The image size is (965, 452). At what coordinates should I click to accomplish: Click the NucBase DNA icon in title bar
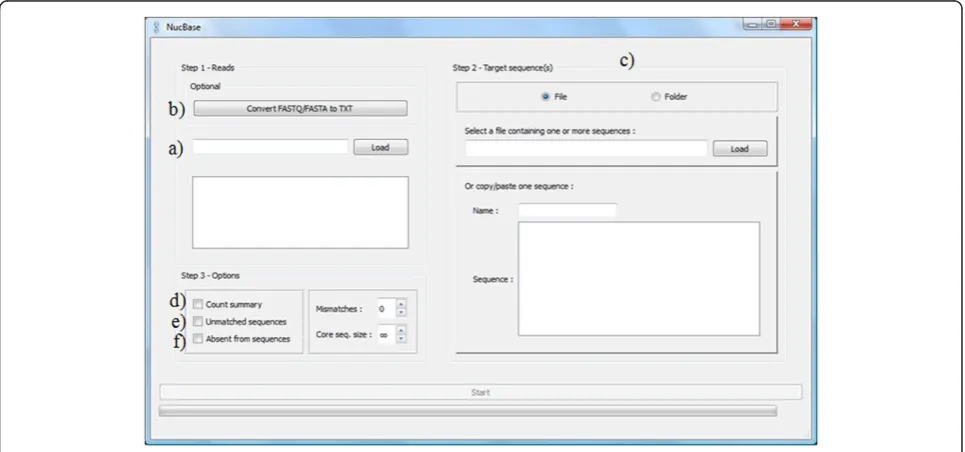(156, 27)
